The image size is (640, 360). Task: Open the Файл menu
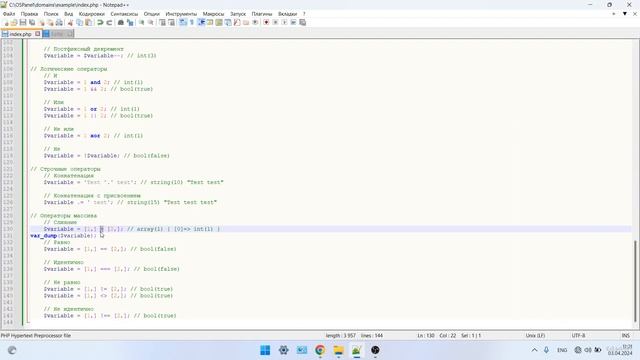point(9,14)
